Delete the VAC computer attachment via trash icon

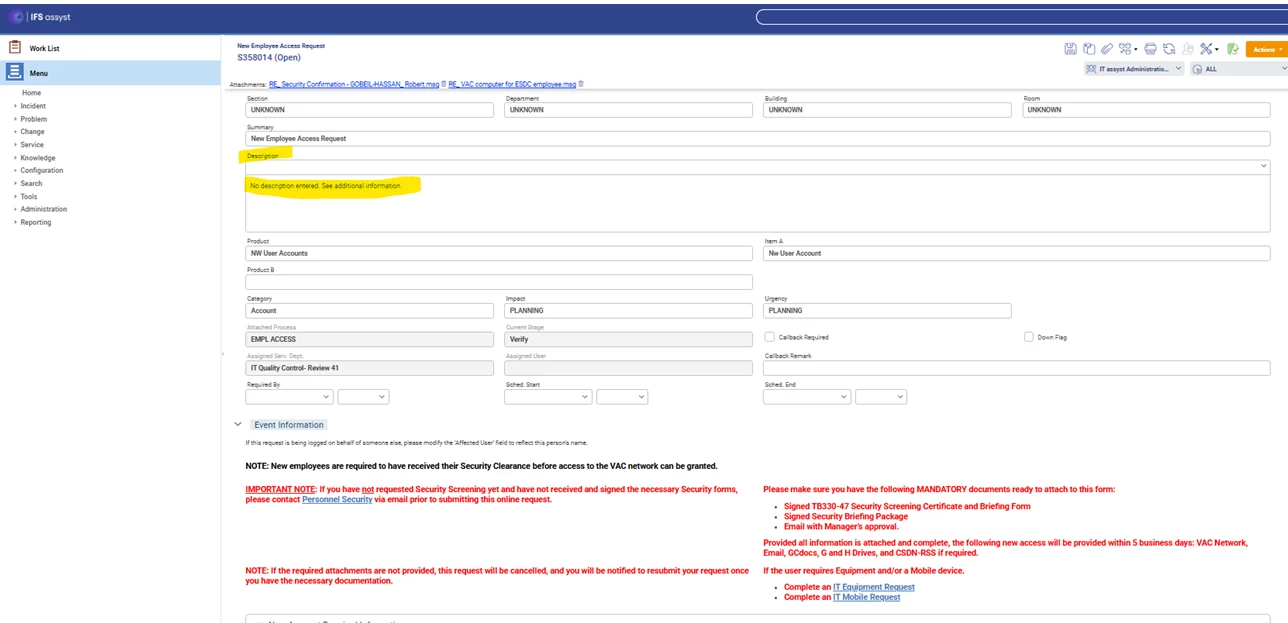(x=581, y=84)
